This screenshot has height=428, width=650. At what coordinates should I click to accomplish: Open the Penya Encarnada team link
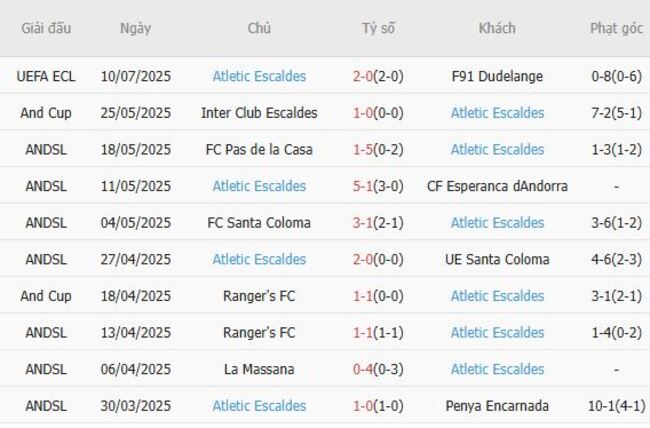coord(497,406)
